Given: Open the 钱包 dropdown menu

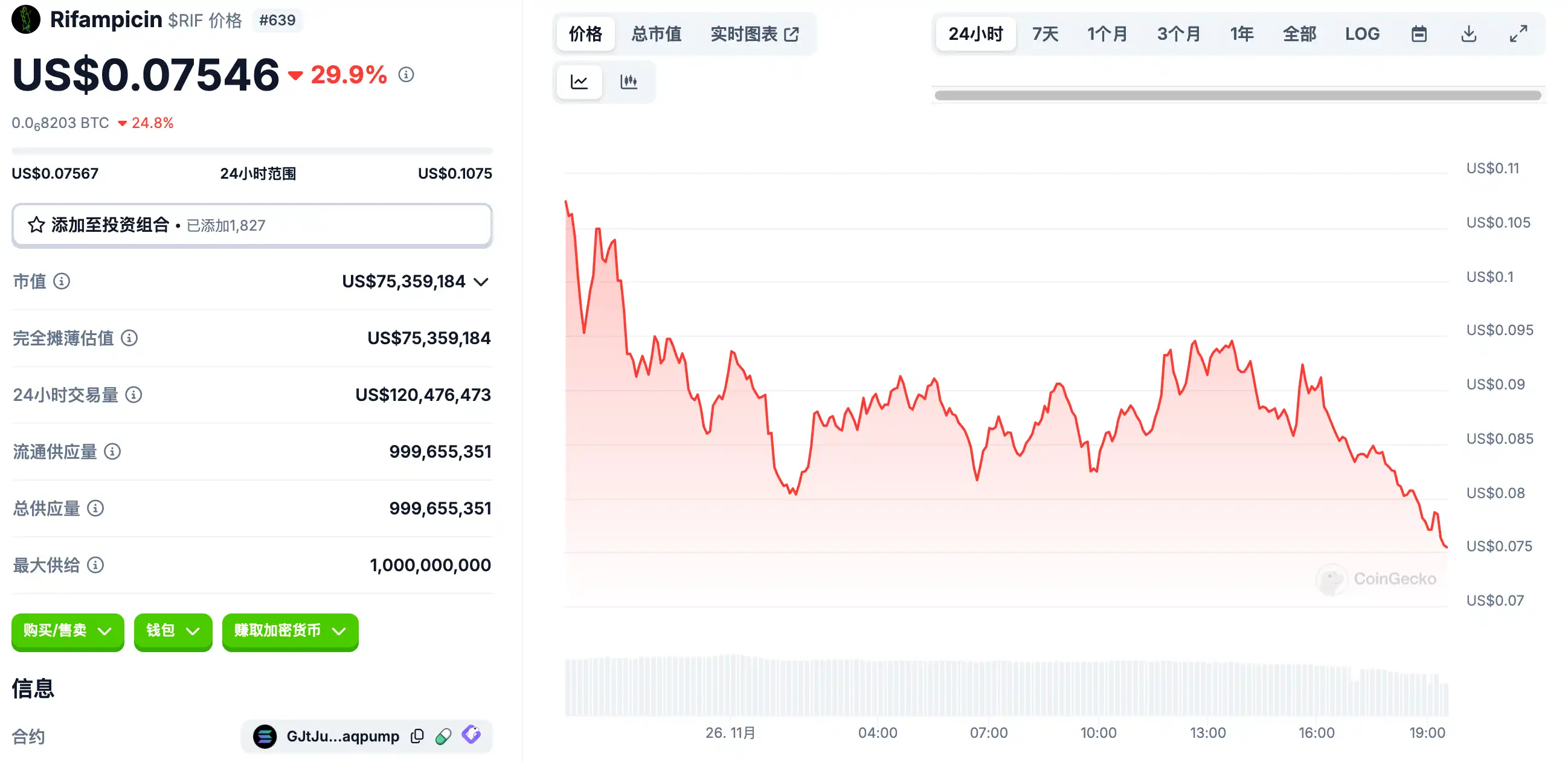Looking at the screenshot, I should pos(173,631).
